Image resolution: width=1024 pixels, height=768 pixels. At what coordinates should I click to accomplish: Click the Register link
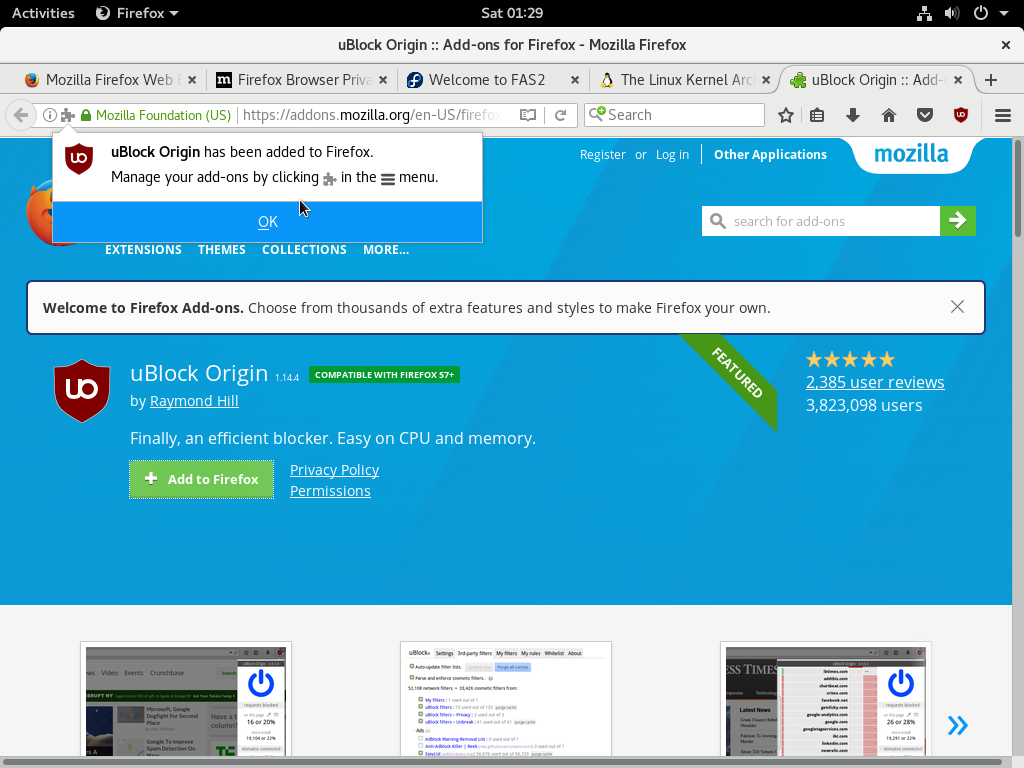click(603, 155)
